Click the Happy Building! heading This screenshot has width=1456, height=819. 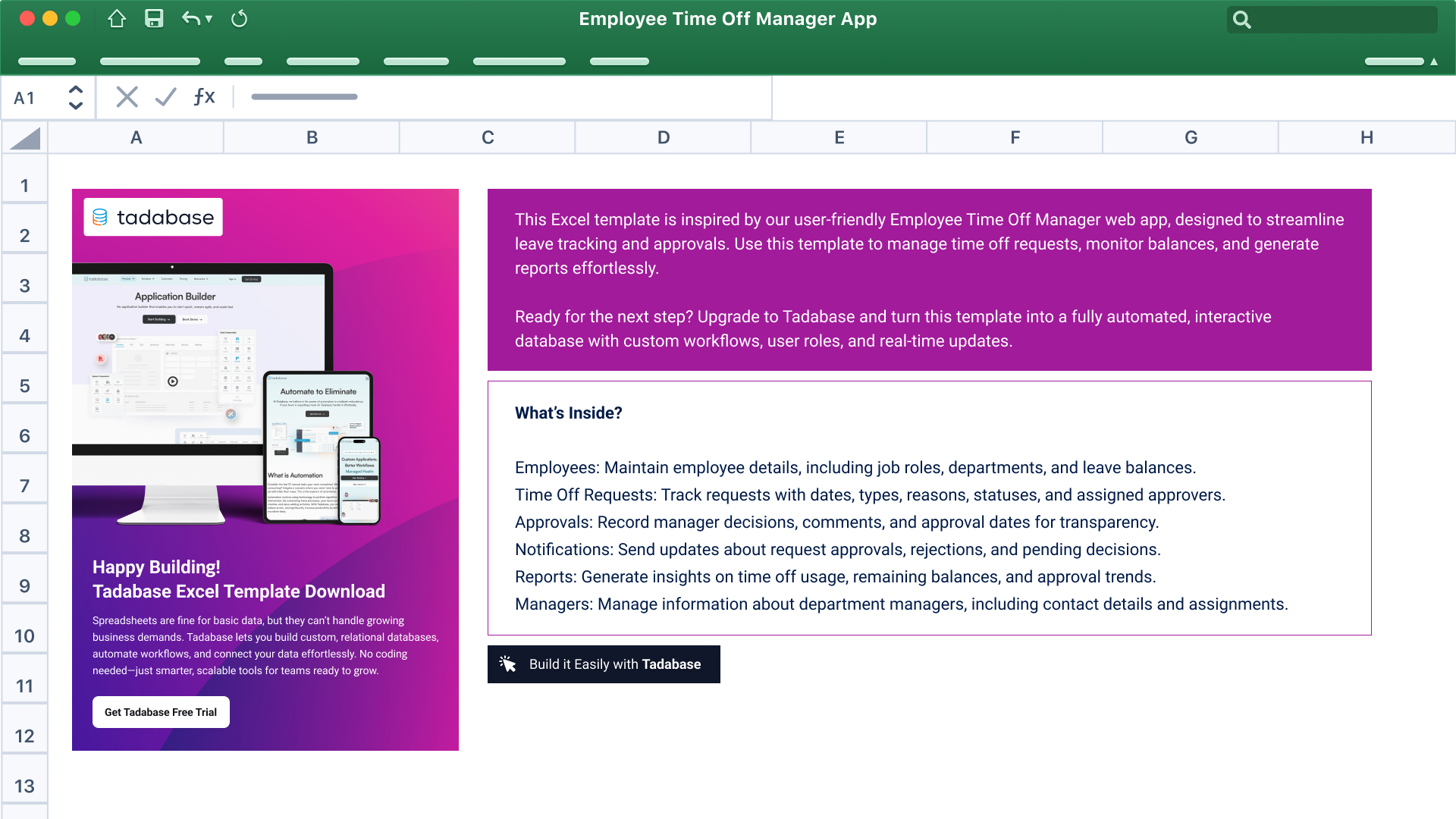[x=156, y=567]
